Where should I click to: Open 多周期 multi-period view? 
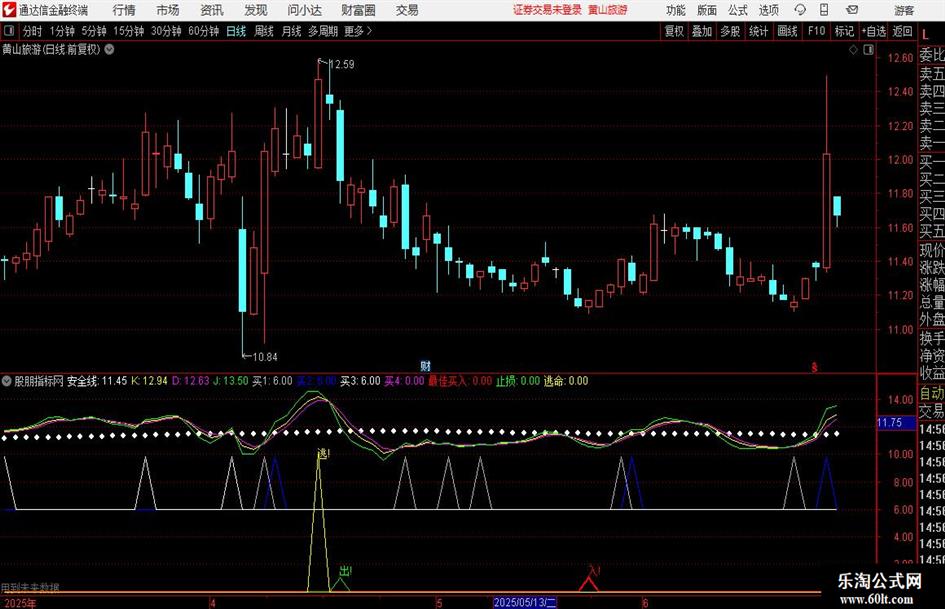pos(323,31)
